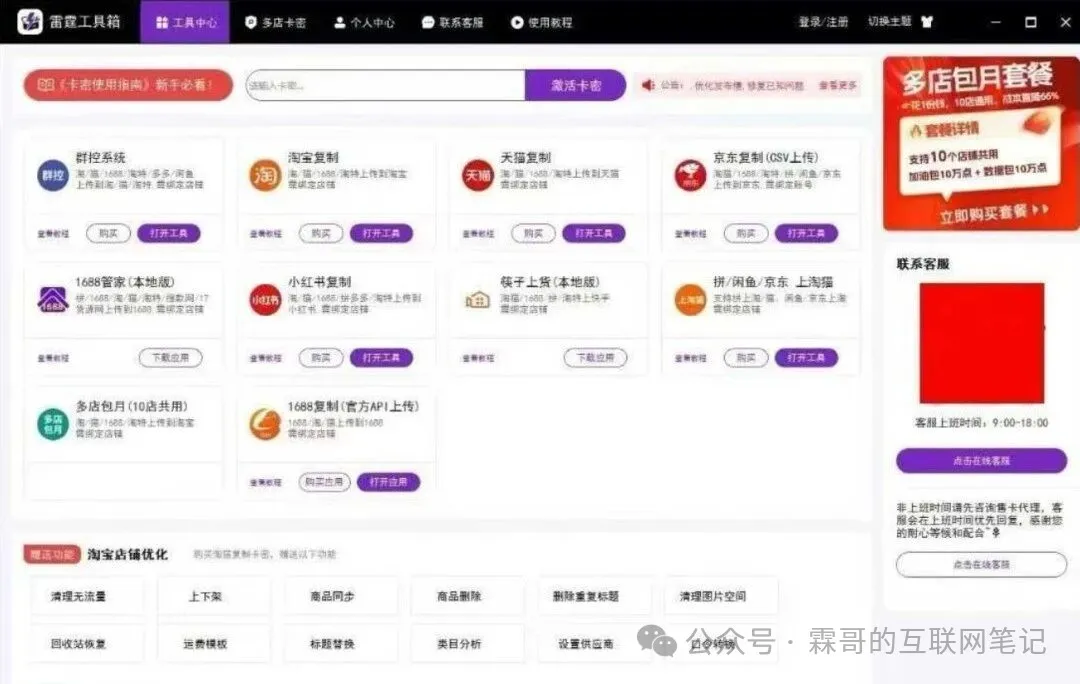This screenshot has width=1080, height=684.
Task: Open the 工具中心 tab
Action: pyautogui.click(x=185, y=22)
